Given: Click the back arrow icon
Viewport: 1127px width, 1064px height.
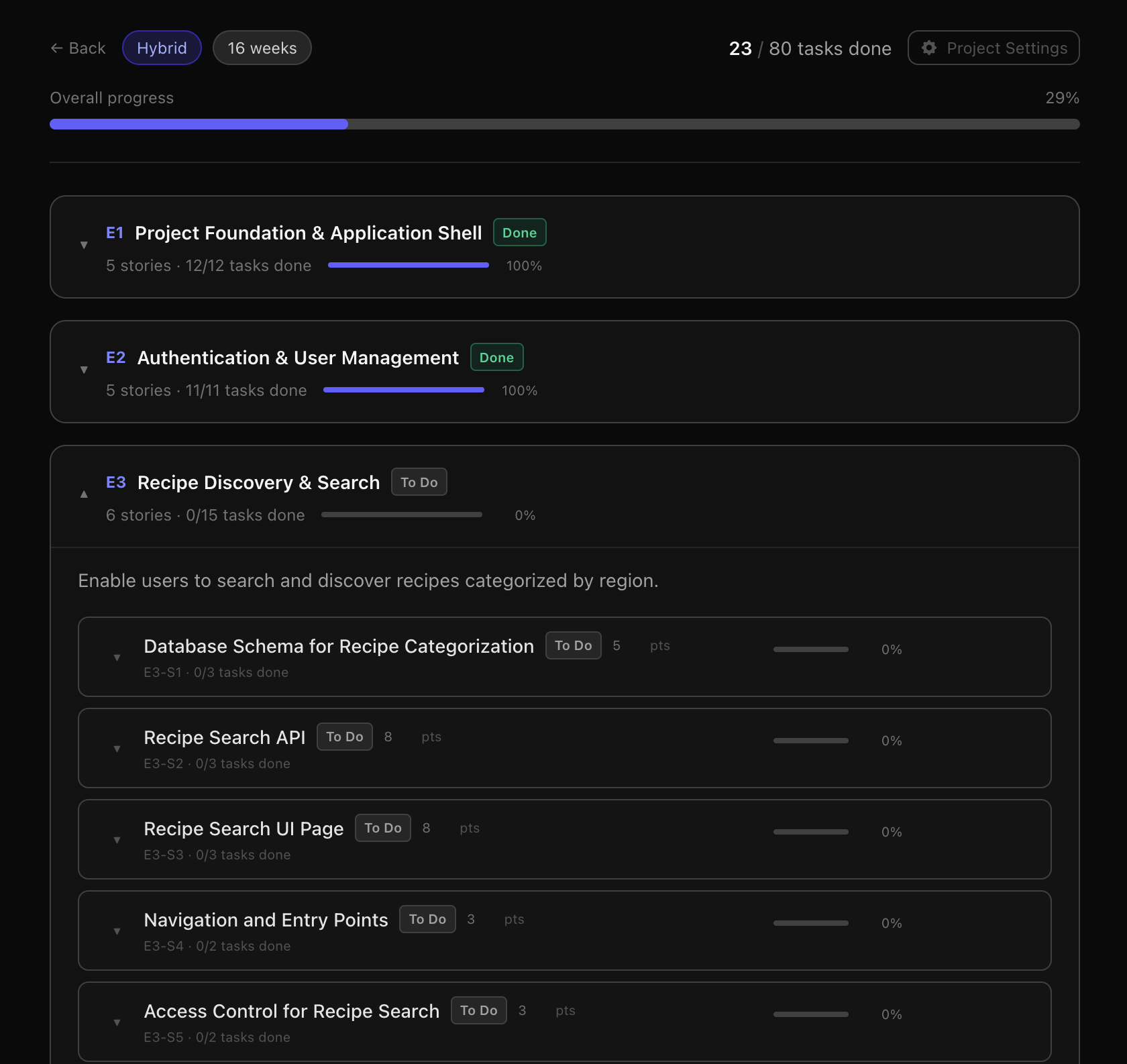Looking at the screenshot, I should pos(56,48).
